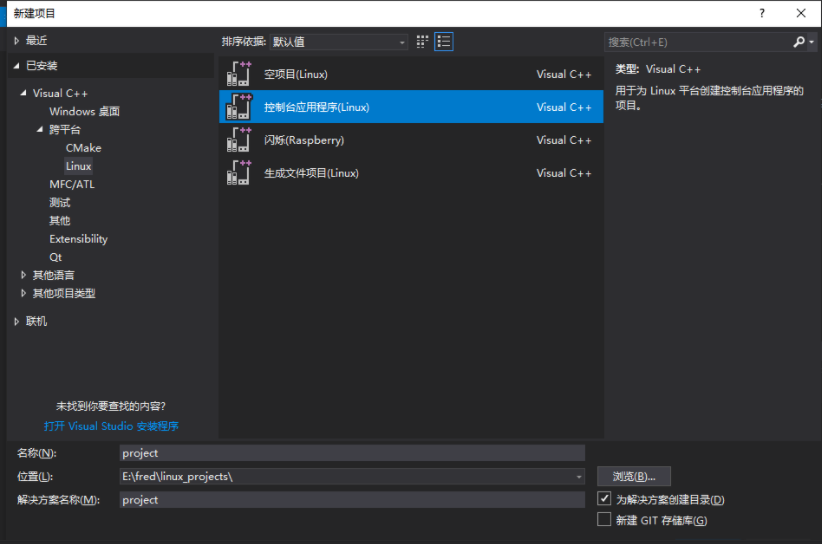
Task: Expand the 其他语言 node
Action: (x=23, y=275)
